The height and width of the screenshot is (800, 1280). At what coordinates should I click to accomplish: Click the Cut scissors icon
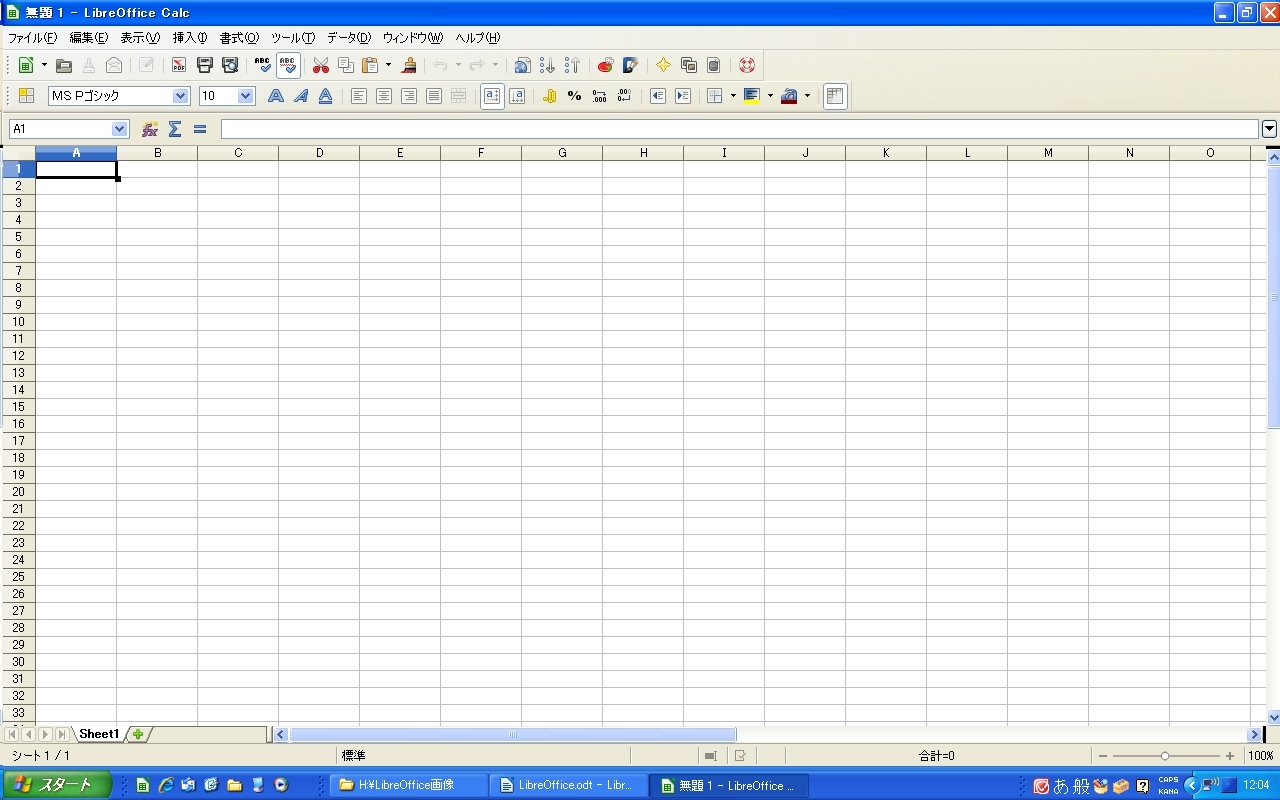tap(321, 66)
